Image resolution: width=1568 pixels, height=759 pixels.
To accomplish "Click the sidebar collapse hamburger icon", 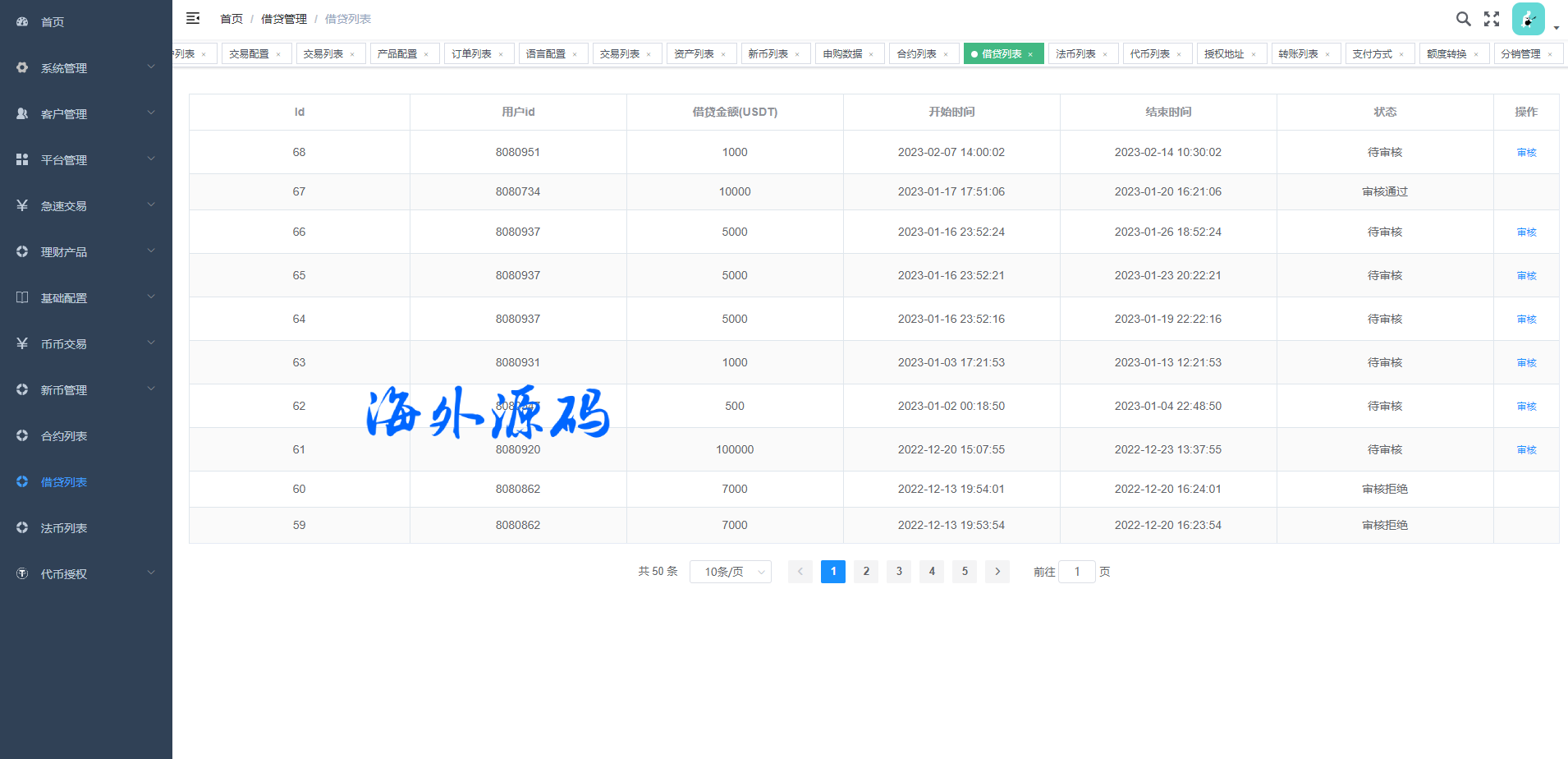I will tap(193, 18).
